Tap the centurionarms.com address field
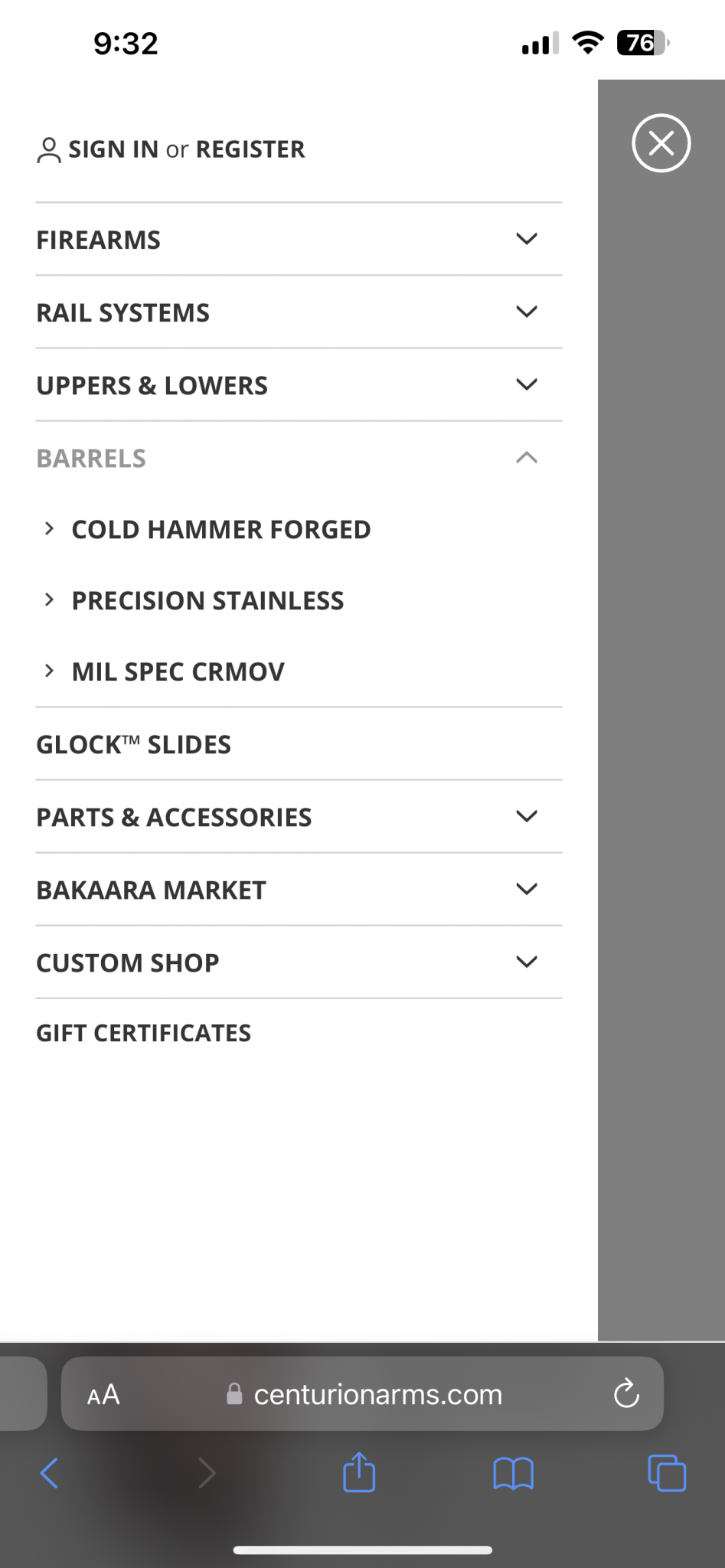The image size is (725, 1568). 362,1394
